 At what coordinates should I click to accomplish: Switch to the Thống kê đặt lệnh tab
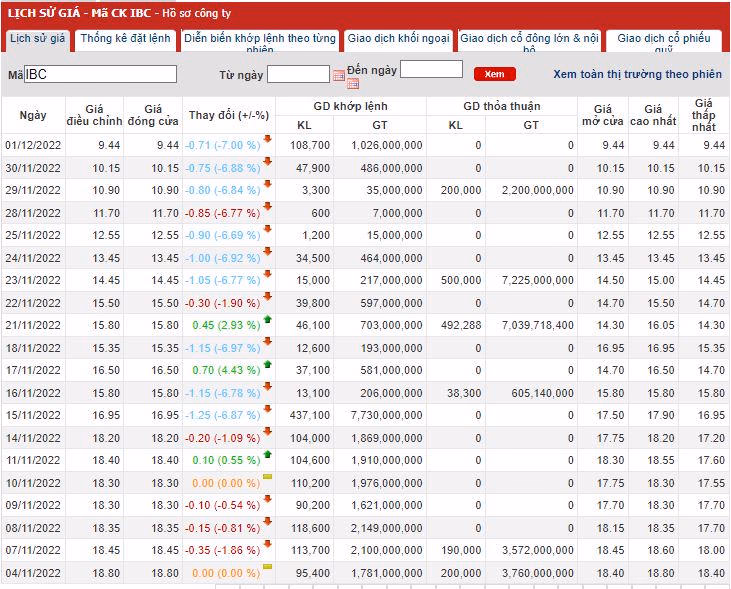[x=125, y=39]
